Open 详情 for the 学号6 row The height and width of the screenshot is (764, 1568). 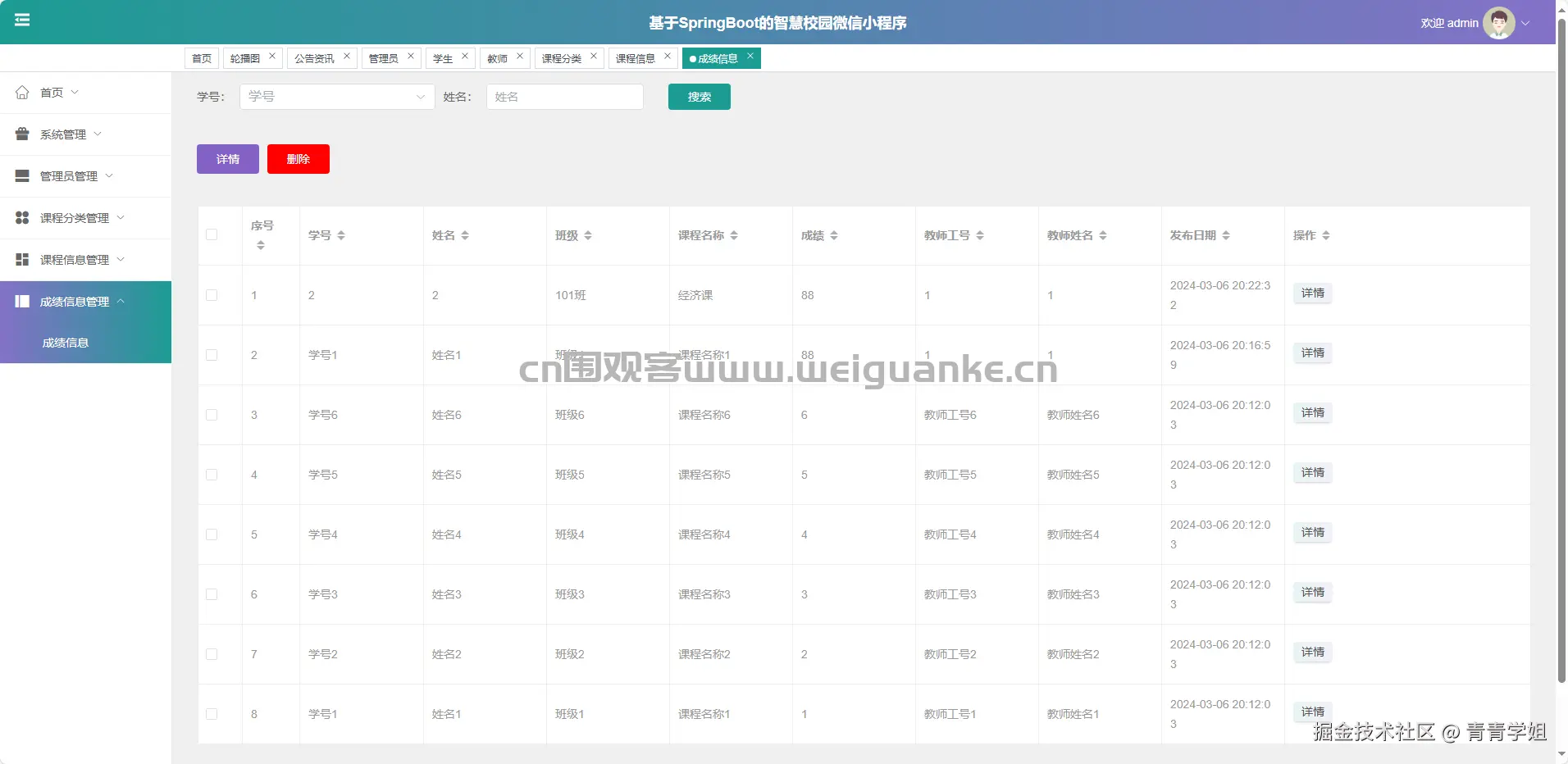click(1313, 413)
